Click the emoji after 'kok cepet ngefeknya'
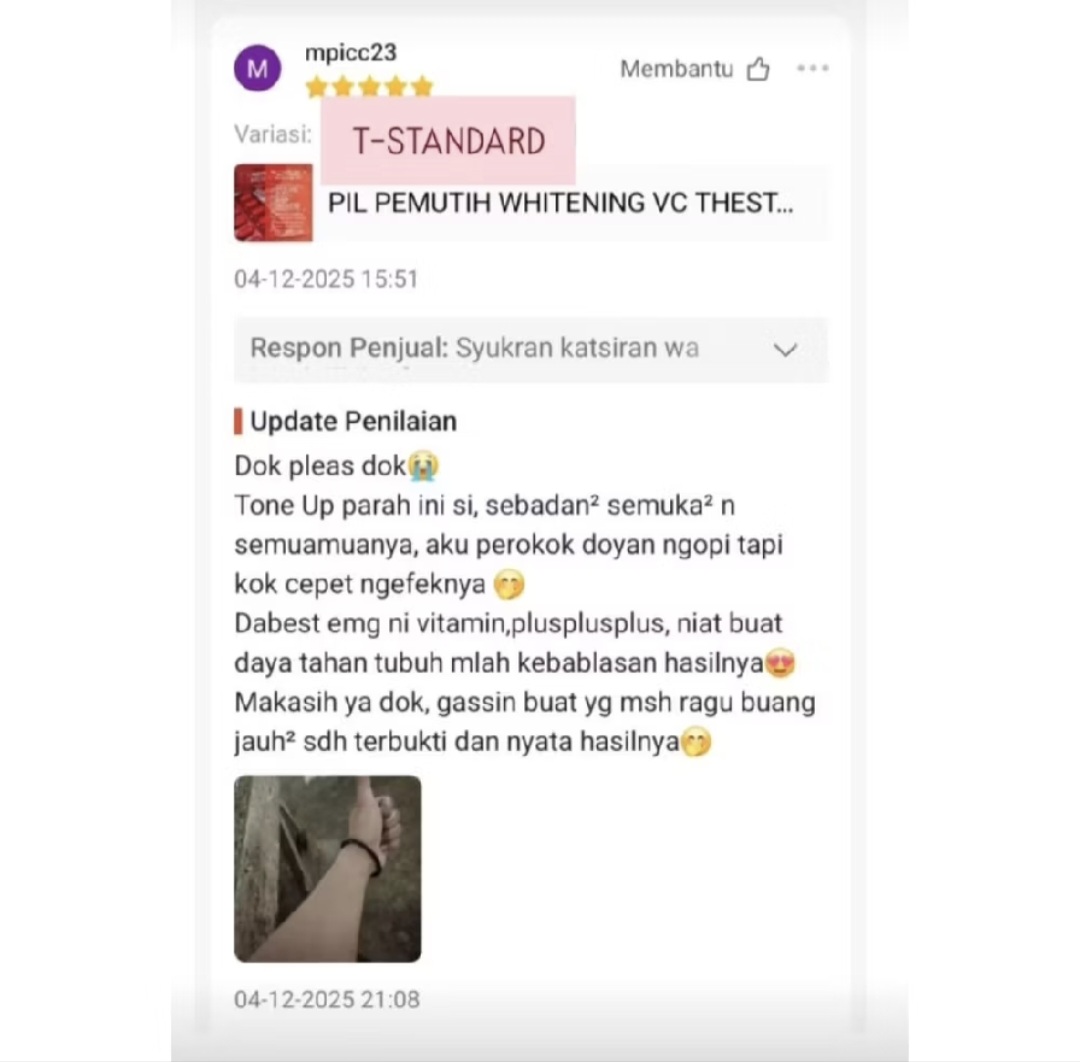1080x1062 pixels. pos(510,585)
